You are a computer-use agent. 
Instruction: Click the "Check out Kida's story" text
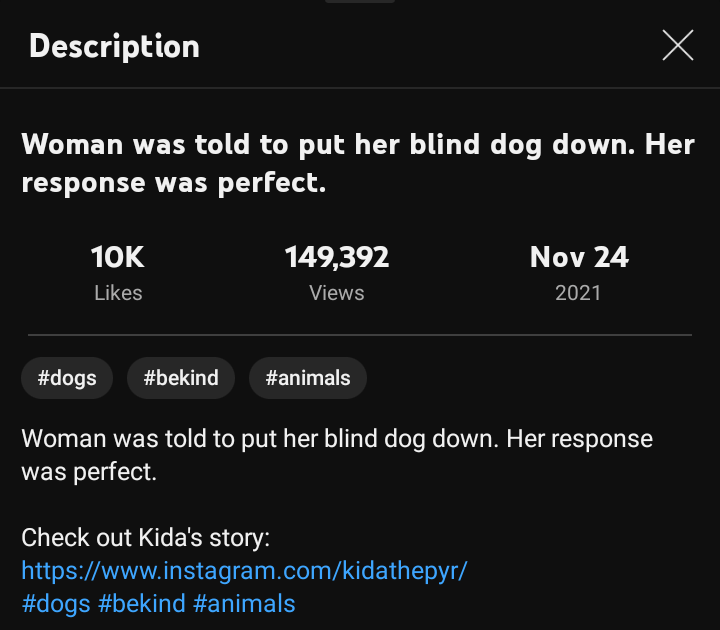tap(145, 538)
